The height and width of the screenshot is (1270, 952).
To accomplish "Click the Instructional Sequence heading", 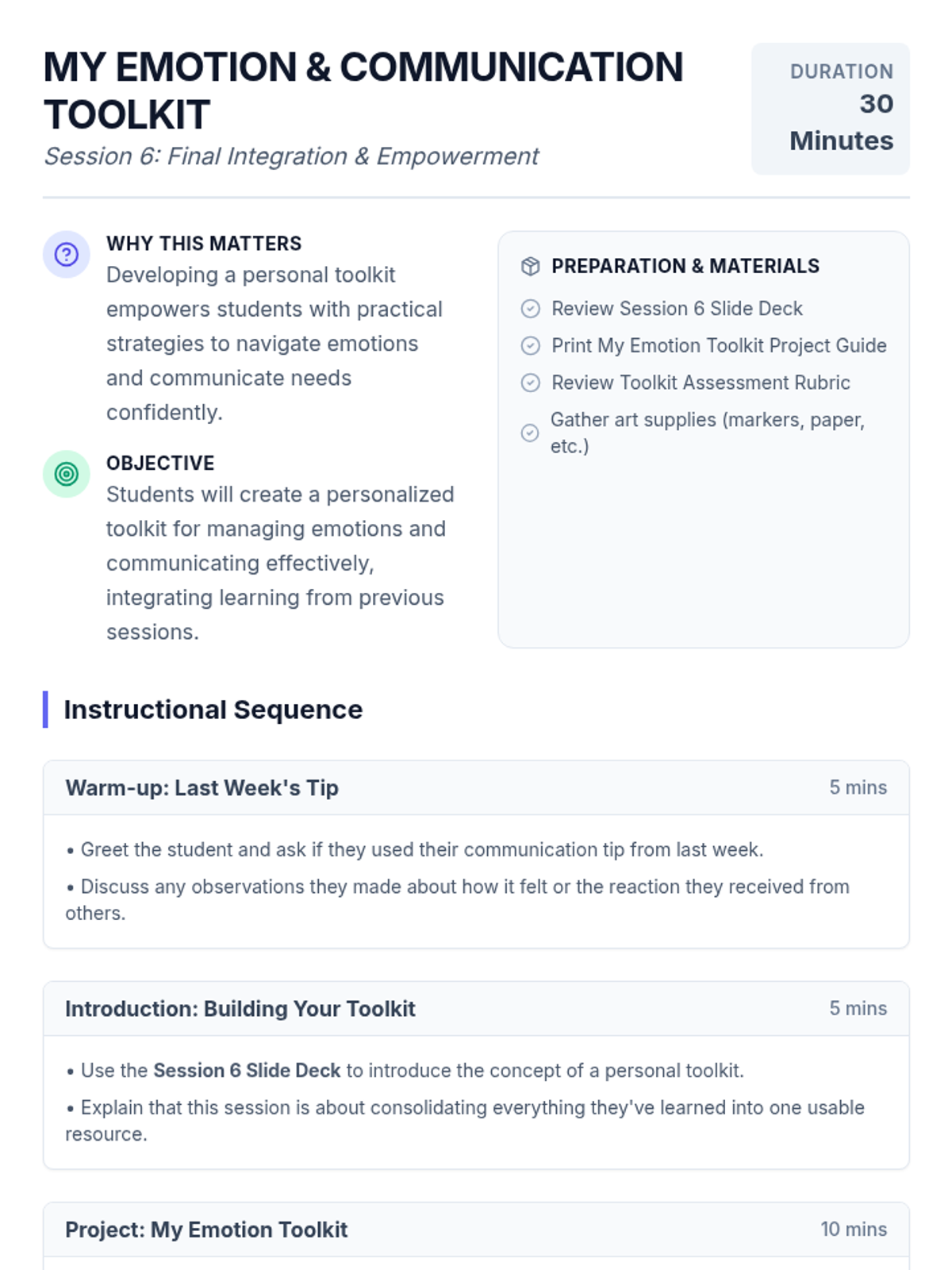I will pyautogui.click(x=213, y=710).
